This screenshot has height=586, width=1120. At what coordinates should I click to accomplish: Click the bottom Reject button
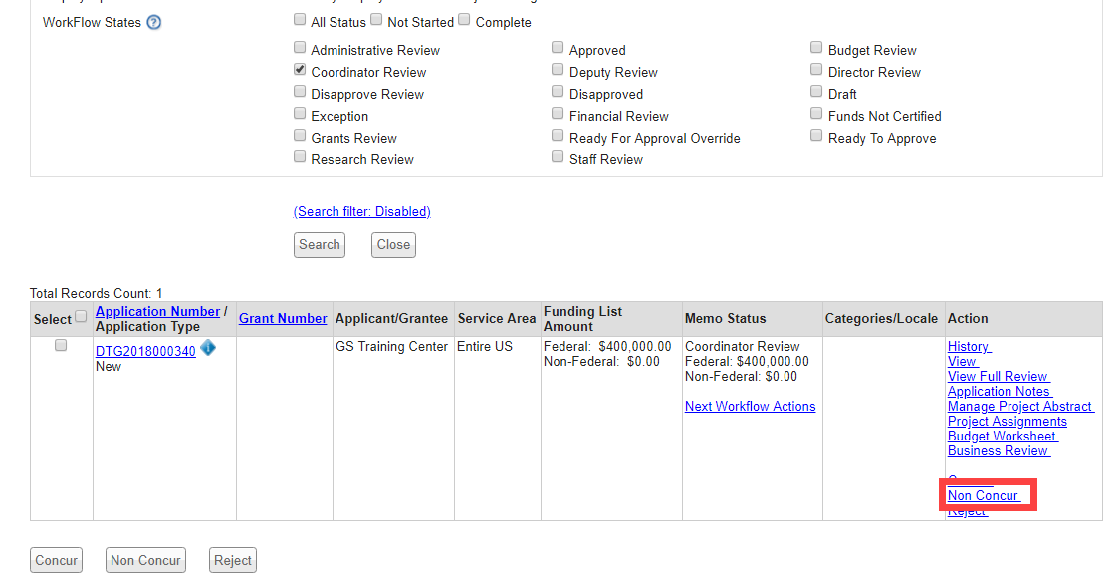coord(232,561)
